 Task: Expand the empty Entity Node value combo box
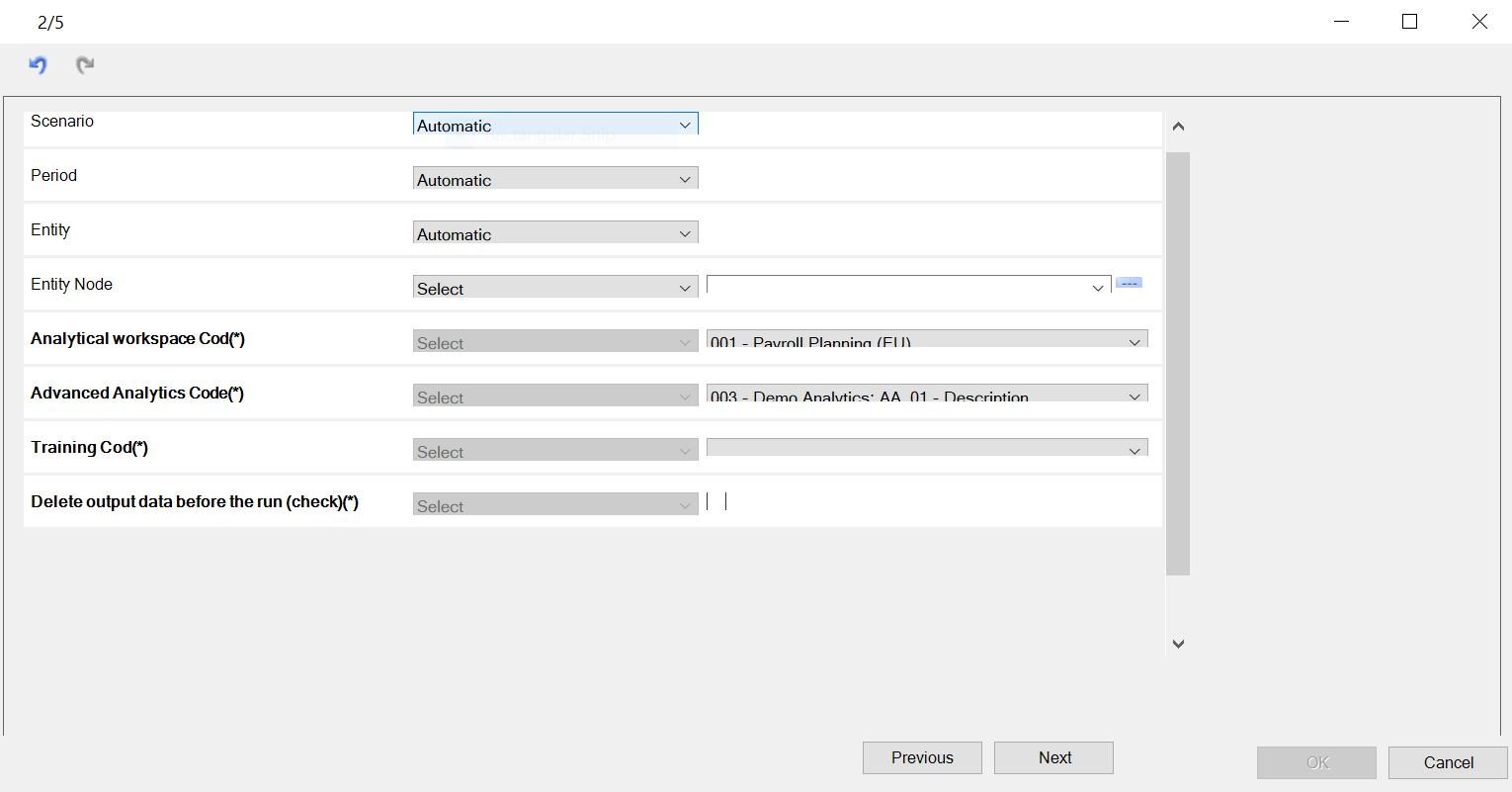click(x=909, y=286)
